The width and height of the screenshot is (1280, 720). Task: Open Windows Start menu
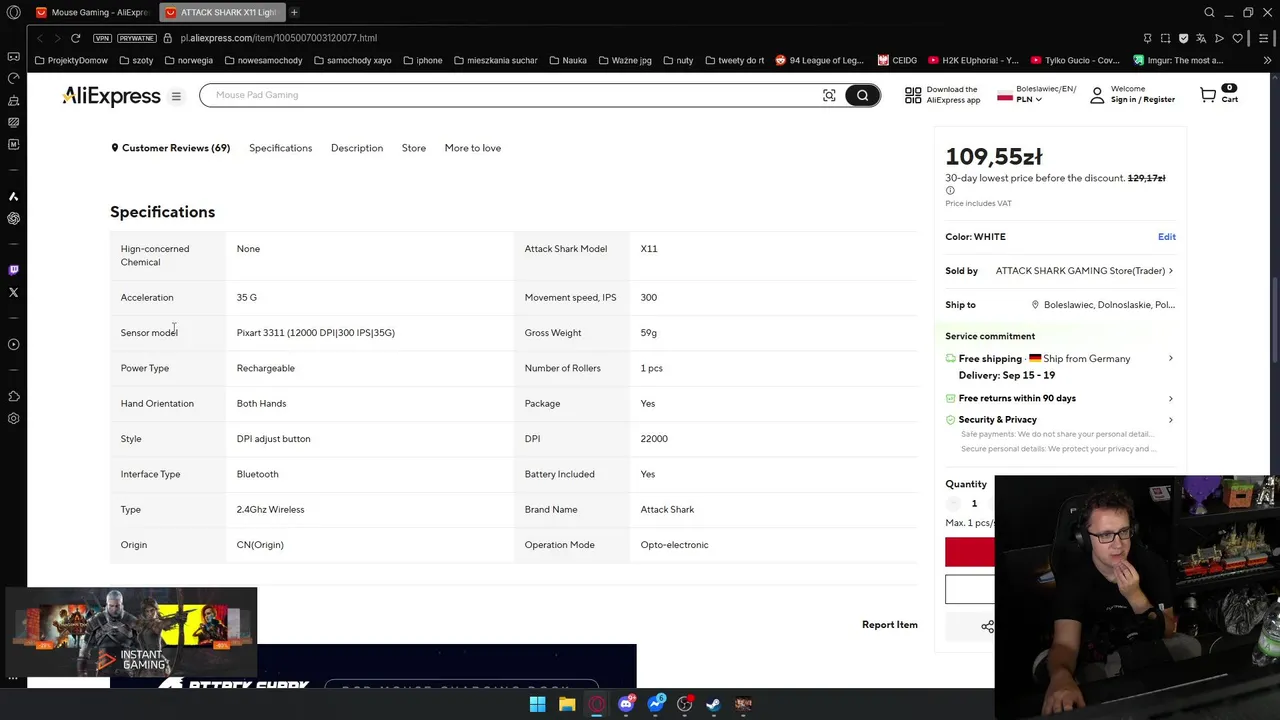click(537, 704)
